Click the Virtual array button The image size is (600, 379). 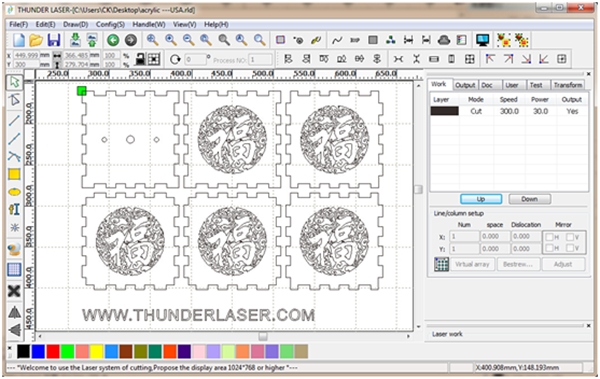coord(472,264)
